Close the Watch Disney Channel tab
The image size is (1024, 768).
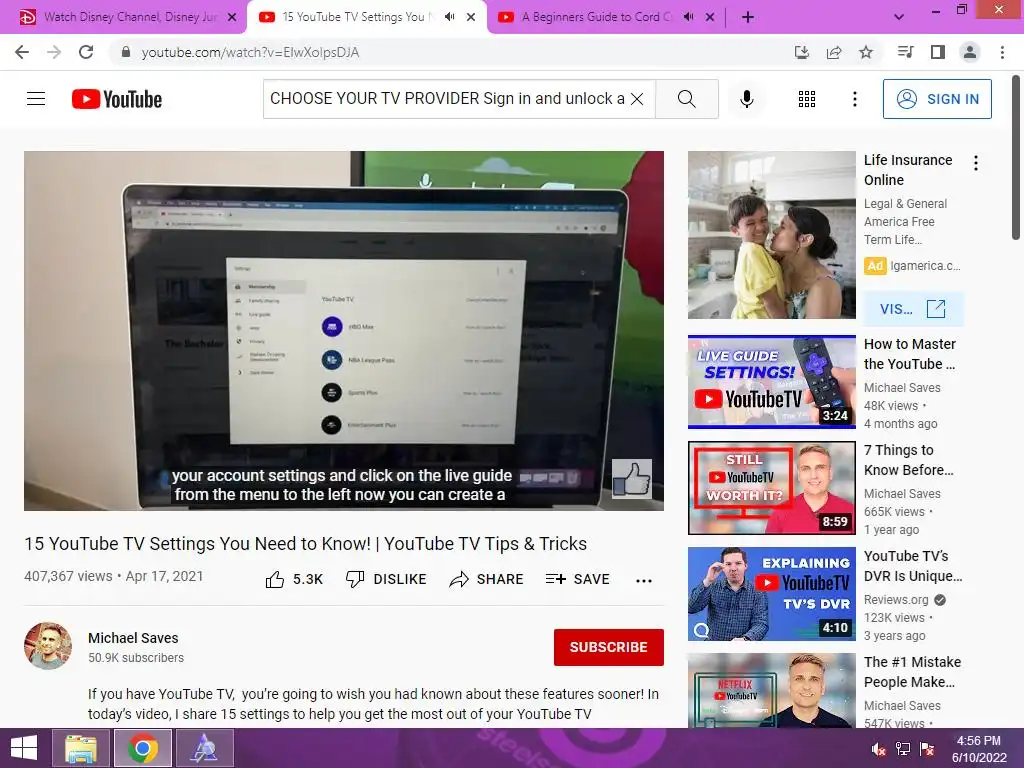pos(232,17)
